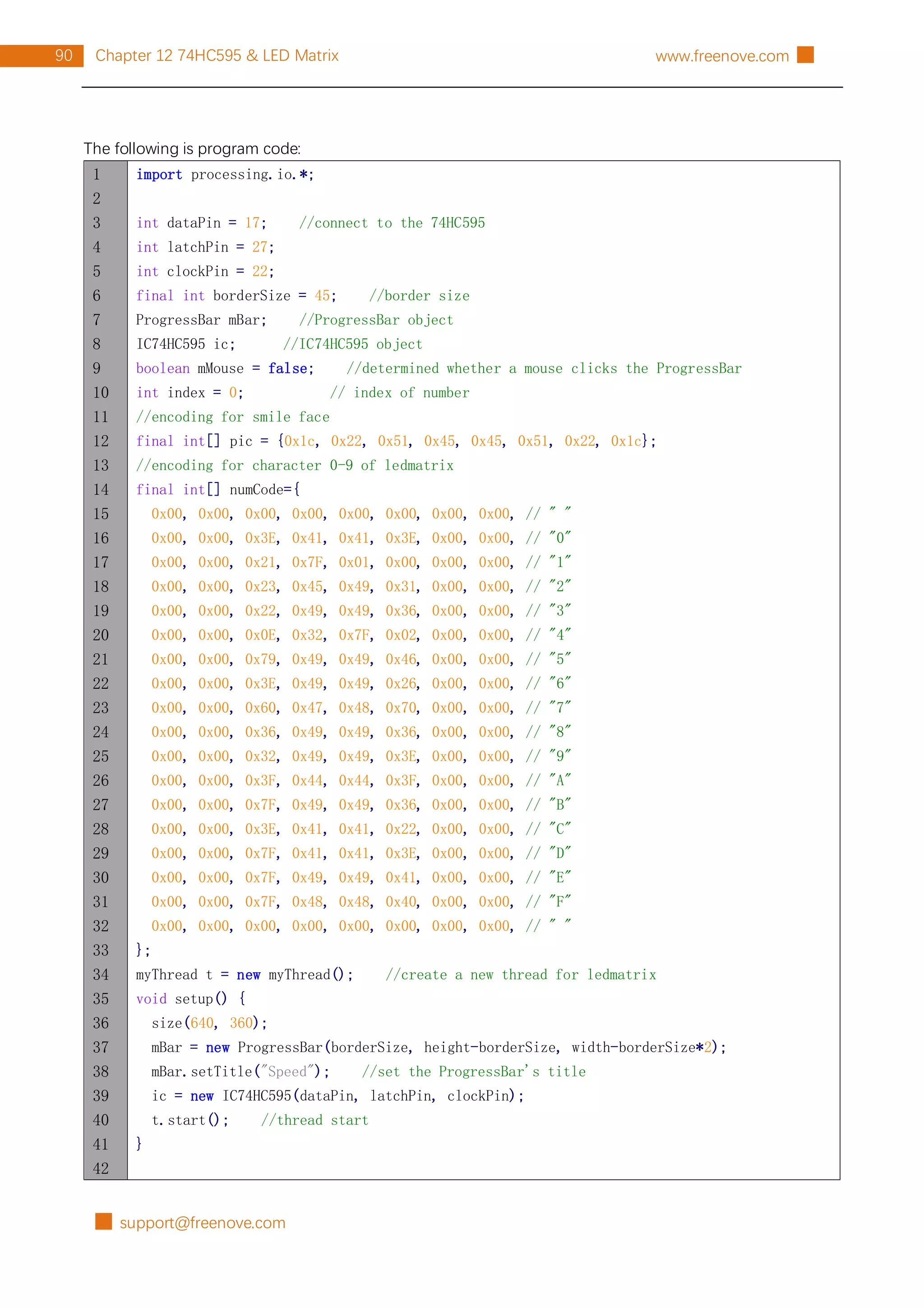924x1308 pixels.
Task: Click 'final int borderSize = 45;' code
Action: click(236, 296)
